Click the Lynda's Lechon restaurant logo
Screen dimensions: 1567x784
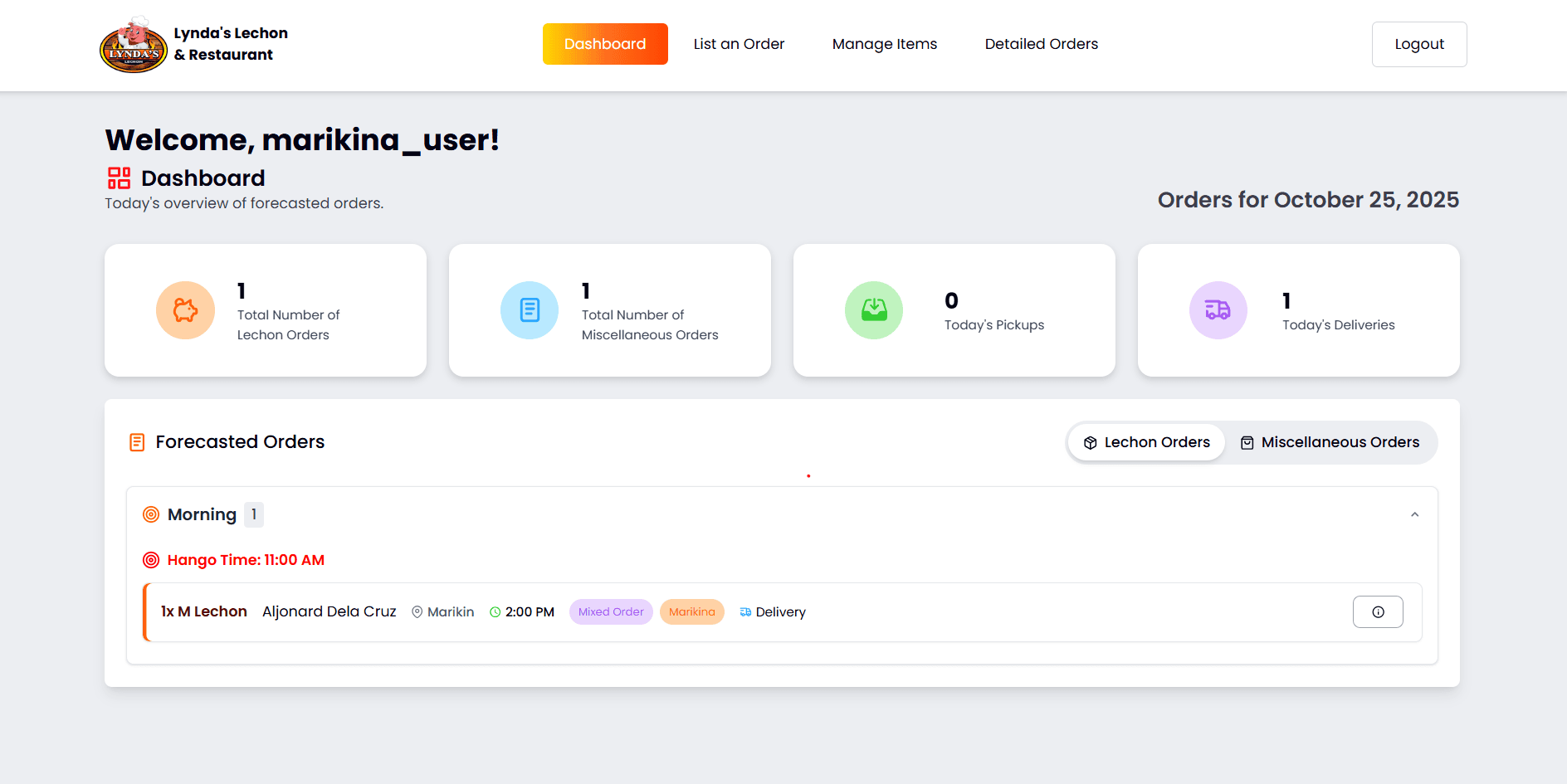(134, 45)
